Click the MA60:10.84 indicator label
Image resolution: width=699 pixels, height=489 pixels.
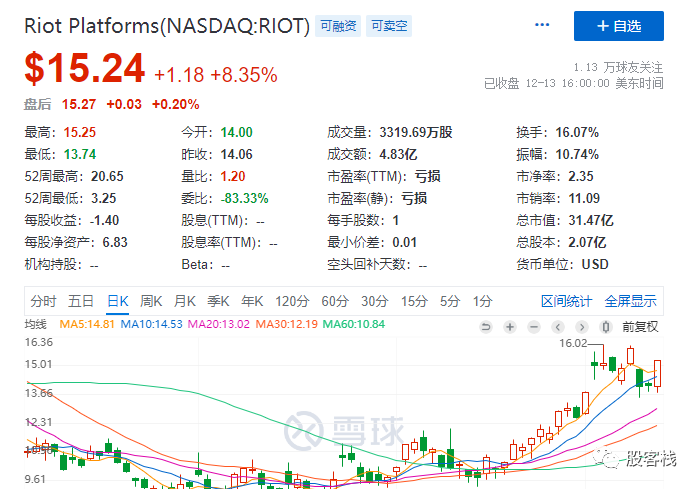coord(354,324)
